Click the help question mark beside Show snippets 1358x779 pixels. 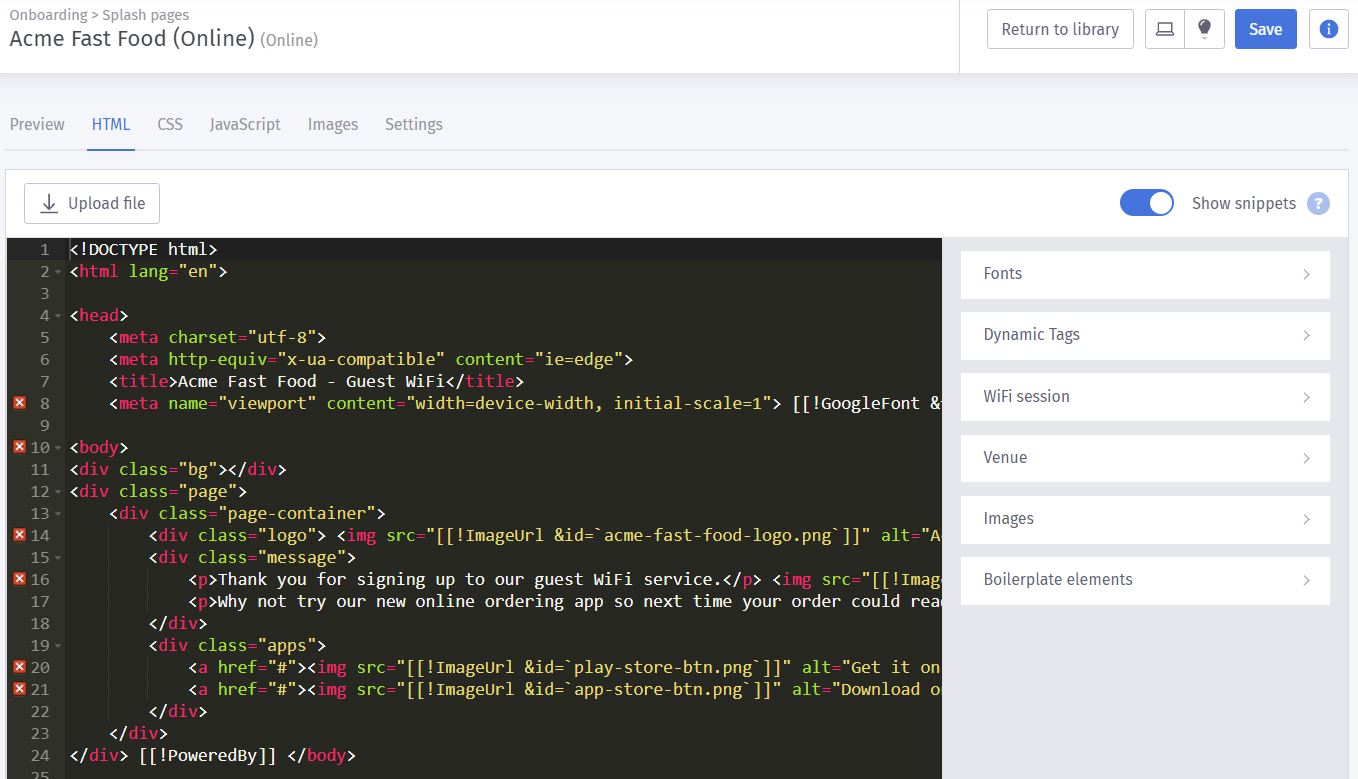[x=1318, y=203]
